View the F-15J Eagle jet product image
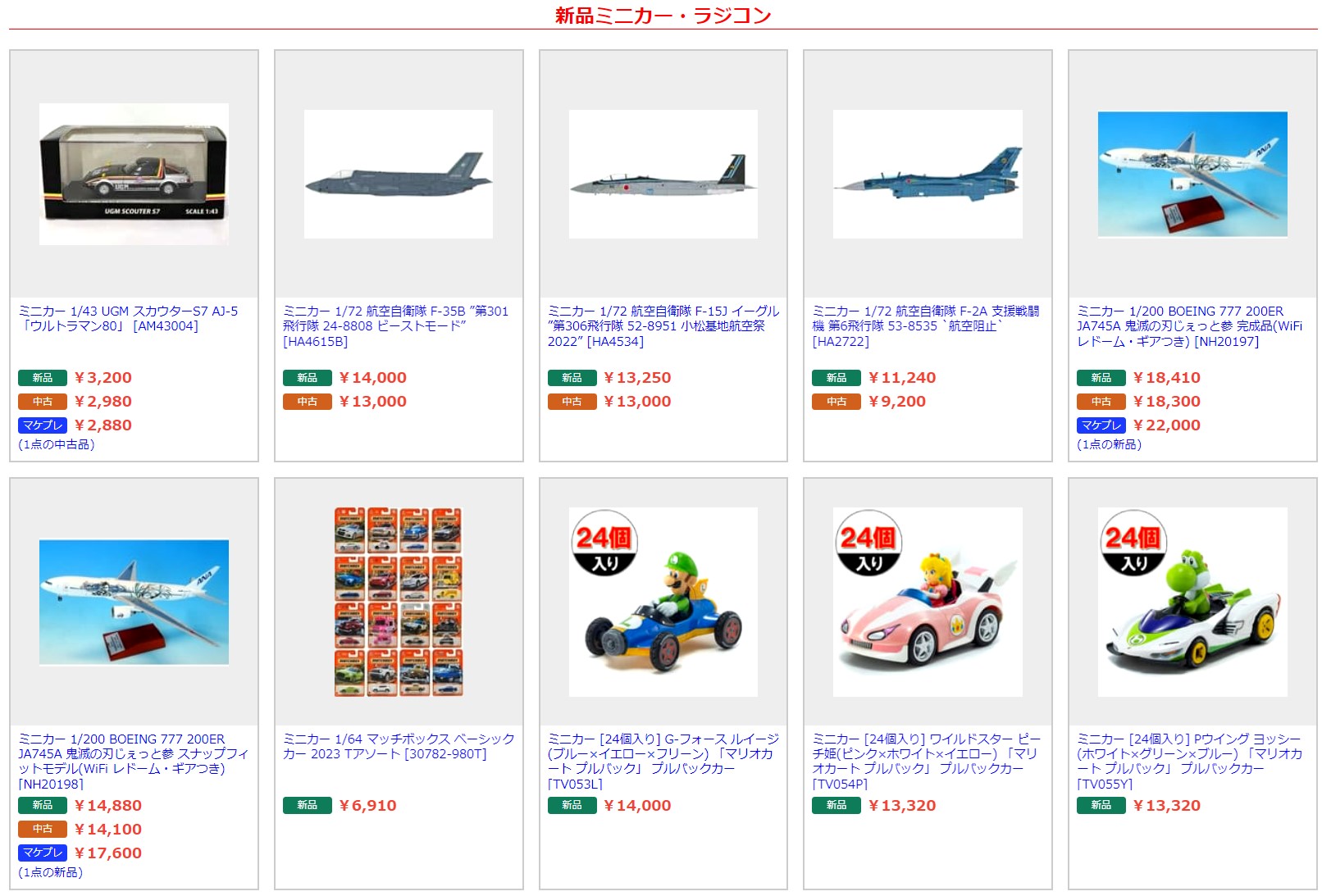 tap(663, 174)
